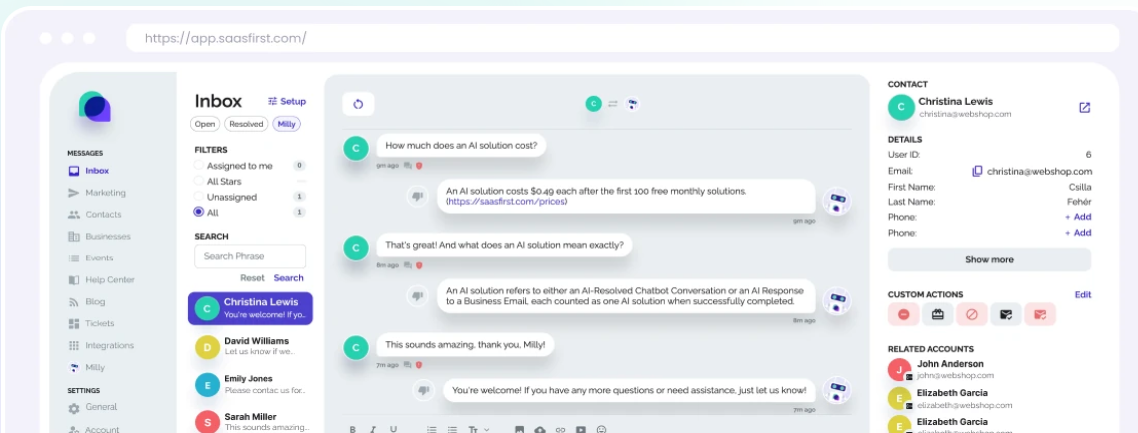
Task: Edit the custom actions
Action: tap(1083, 294)
